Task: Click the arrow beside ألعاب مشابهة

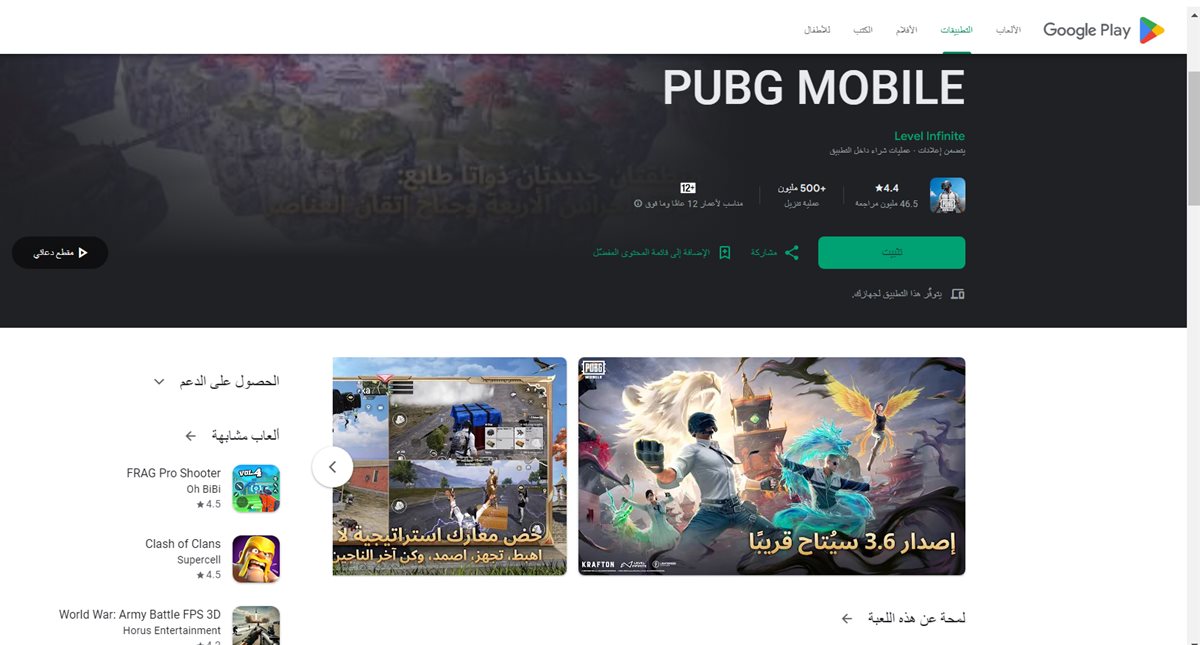Action: pos(191,436)
